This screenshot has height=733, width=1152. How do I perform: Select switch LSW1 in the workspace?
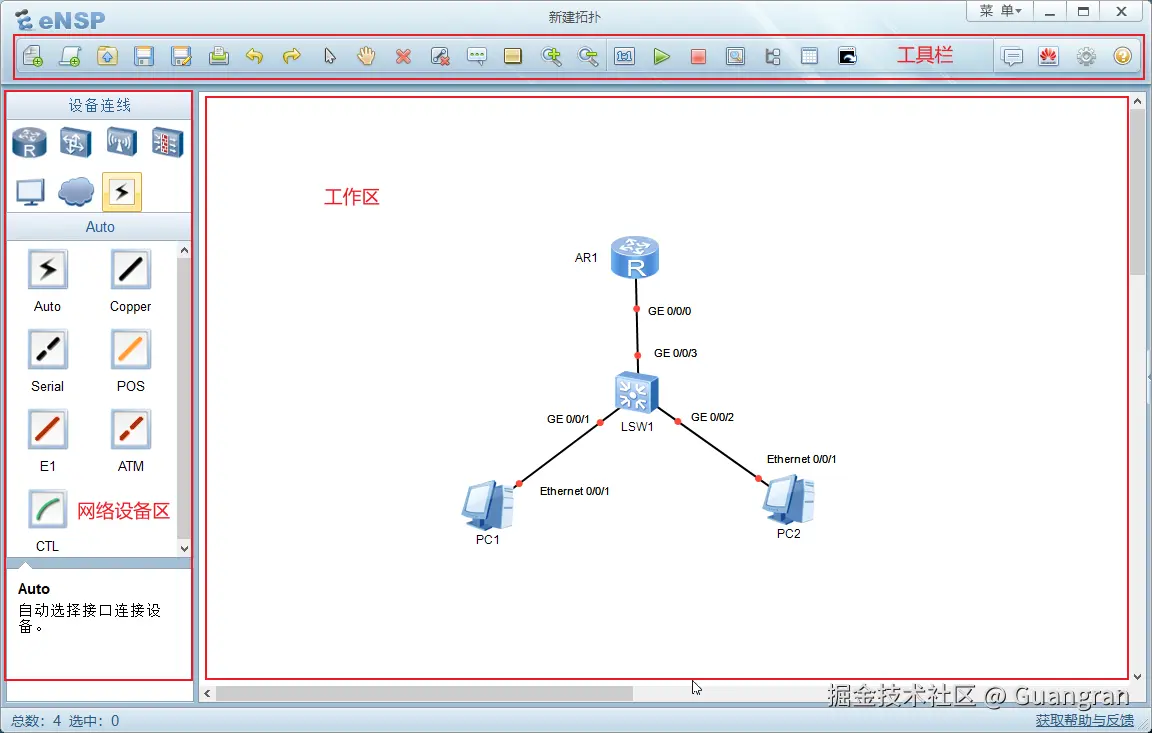pos(636,394)
